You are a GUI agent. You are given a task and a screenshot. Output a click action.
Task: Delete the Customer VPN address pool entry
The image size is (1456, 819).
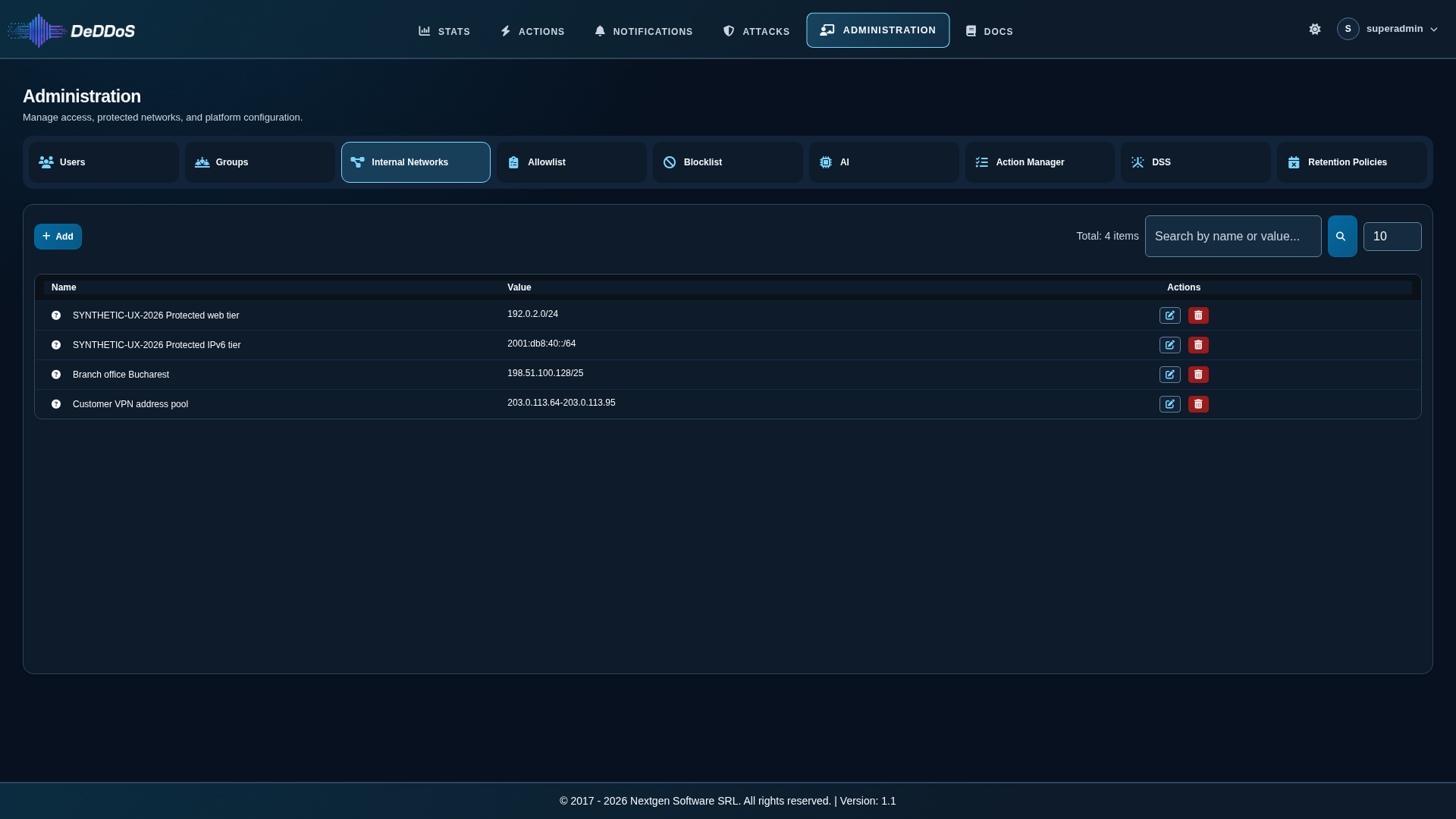pyautogui.click(x=1198, y=404)
